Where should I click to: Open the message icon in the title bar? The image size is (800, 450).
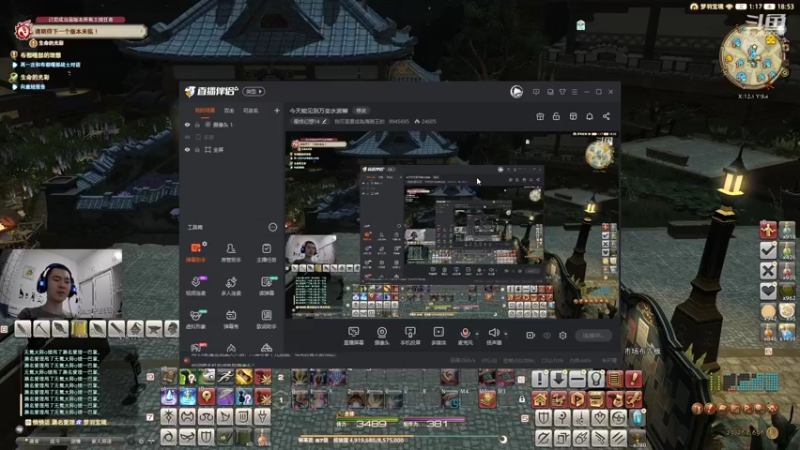pos(536,92)
